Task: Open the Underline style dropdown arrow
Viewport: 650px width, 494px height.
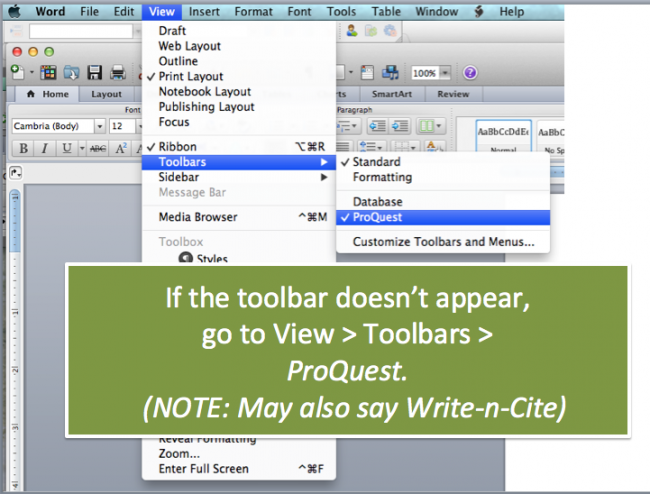Action: pos(82,148)
